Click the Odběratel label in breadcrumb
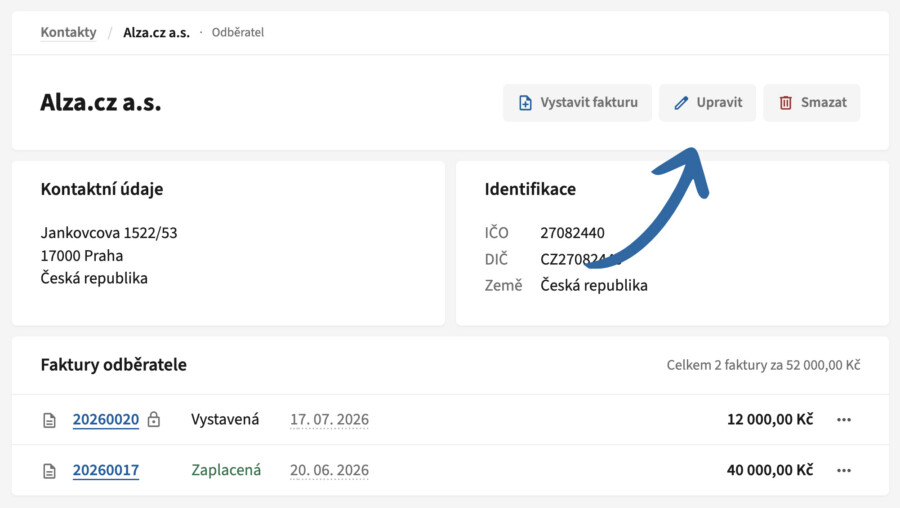The width and height of the screenshot is (900, 508). 238,32
